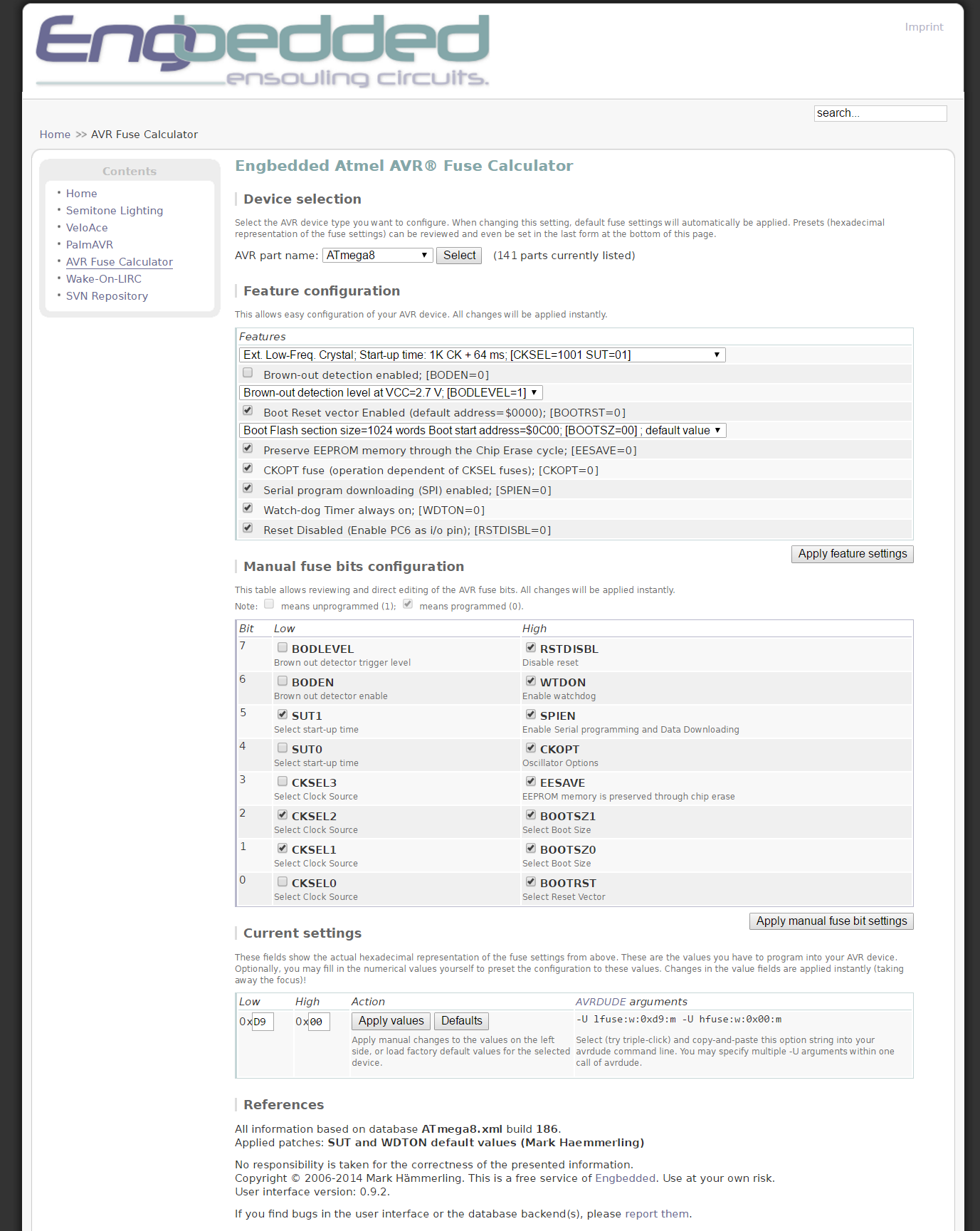980x1231 pixels.
Task: Click the search input field
Action: (880, 113)
